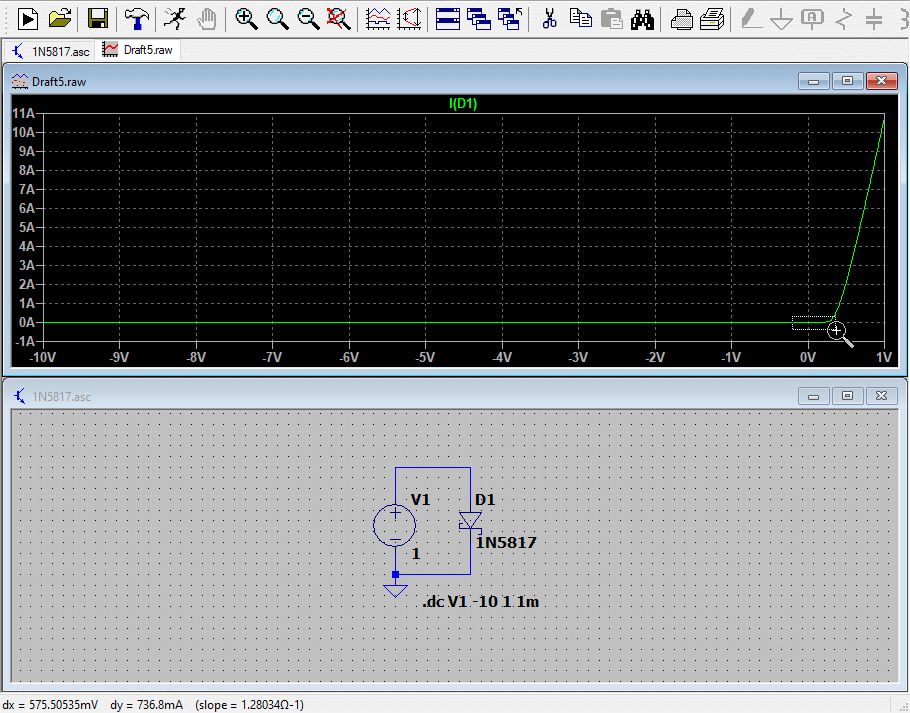Run the simulation with the running man icon

tap(174, 18)
